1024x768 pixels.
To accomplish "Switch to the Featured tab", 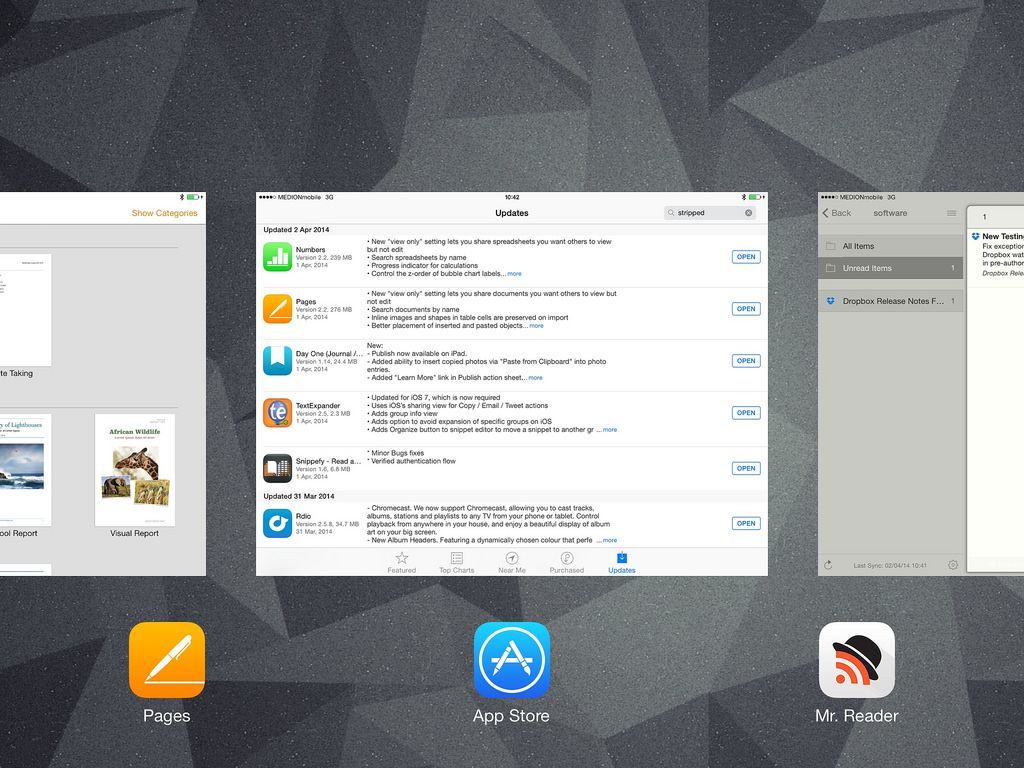I will (401, 562).
